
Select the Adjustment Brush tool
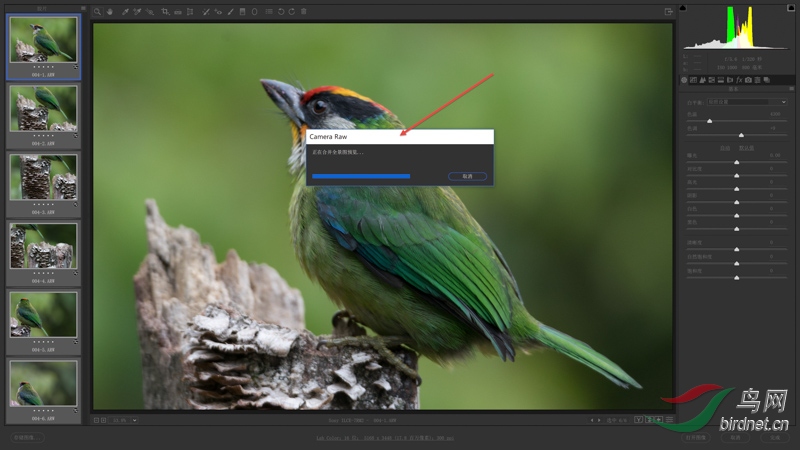(230, 12)
